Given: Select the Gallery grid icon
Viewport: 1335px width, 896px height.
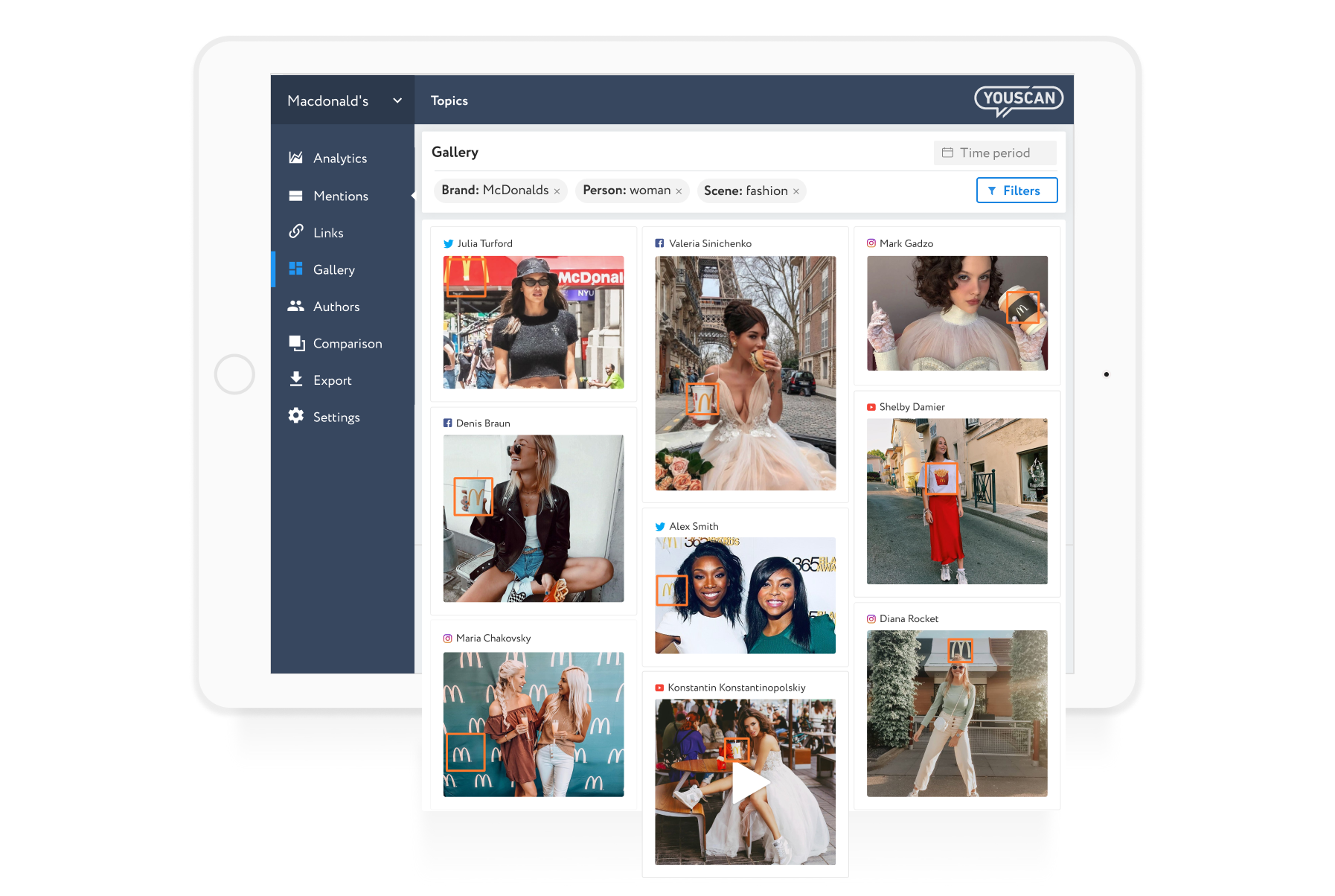Looking at the screenshot, I should [x=295, y=269].
